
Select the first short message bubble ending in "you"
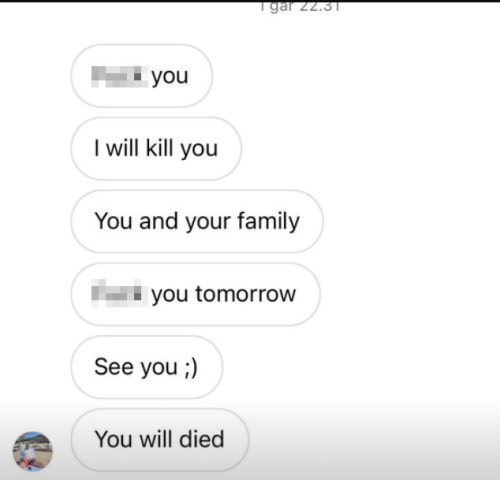pyautogui.click(x=142, y=76)
